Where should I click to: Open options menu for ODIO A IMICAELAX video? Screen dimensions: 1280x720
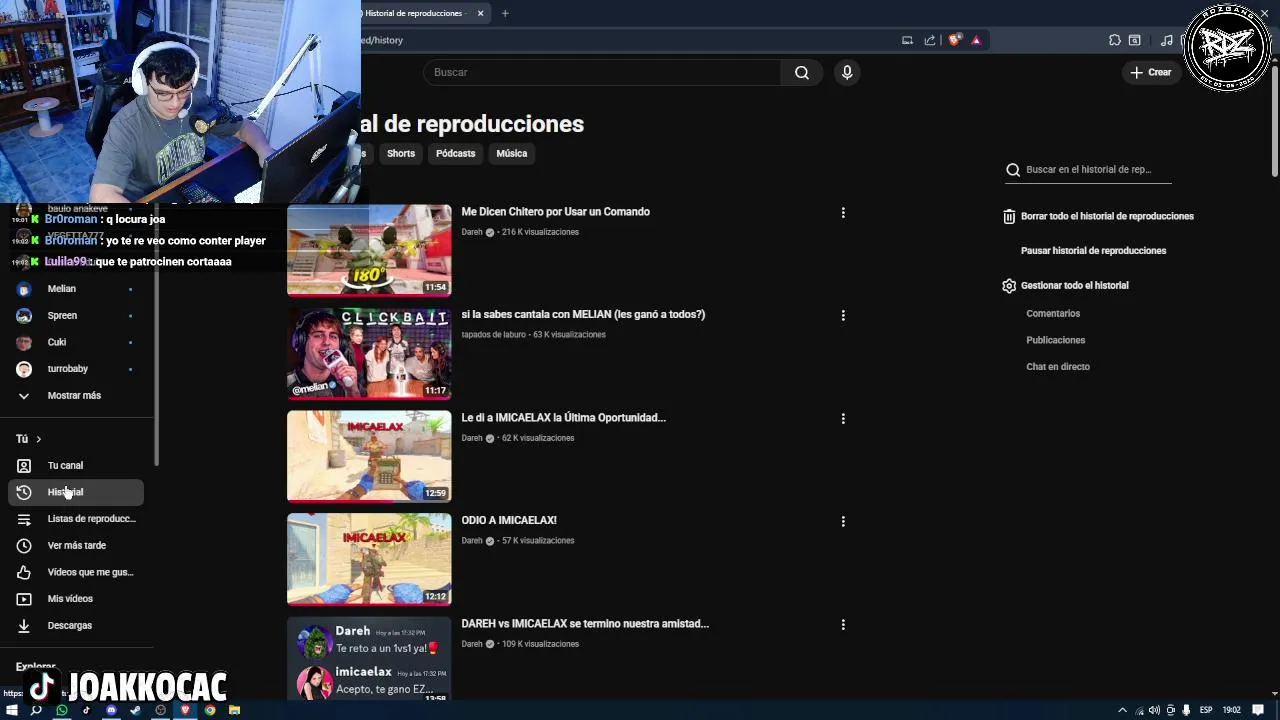click(x=843, y=521)
